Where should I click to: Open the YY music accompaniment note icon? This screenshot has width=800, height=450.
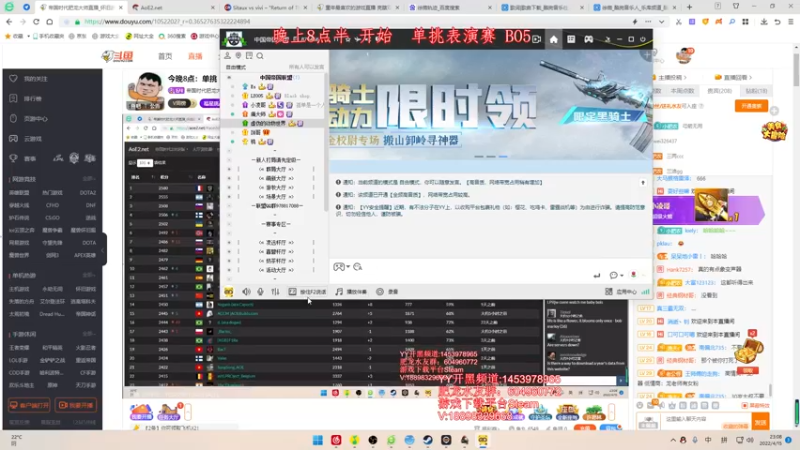pyautogui.click(x=339, y=291)
